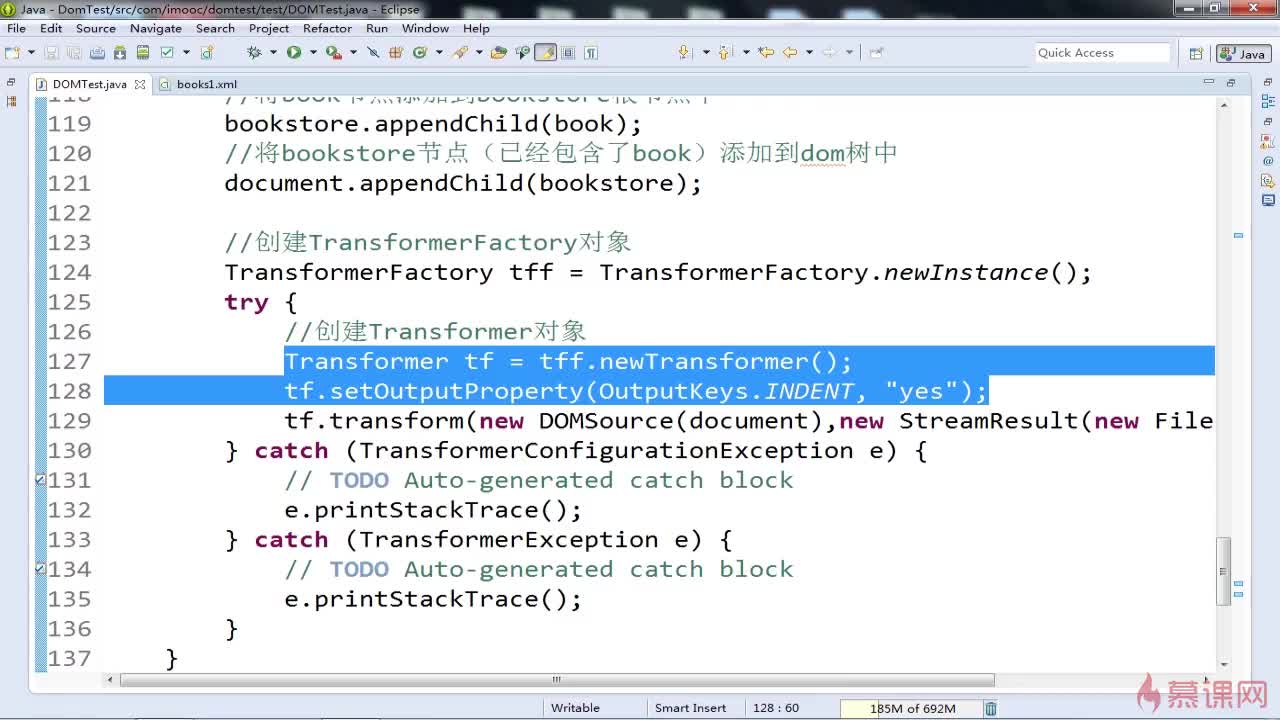Click the horizontal scrollbar thumb
1280x720 pixels.
557,680
